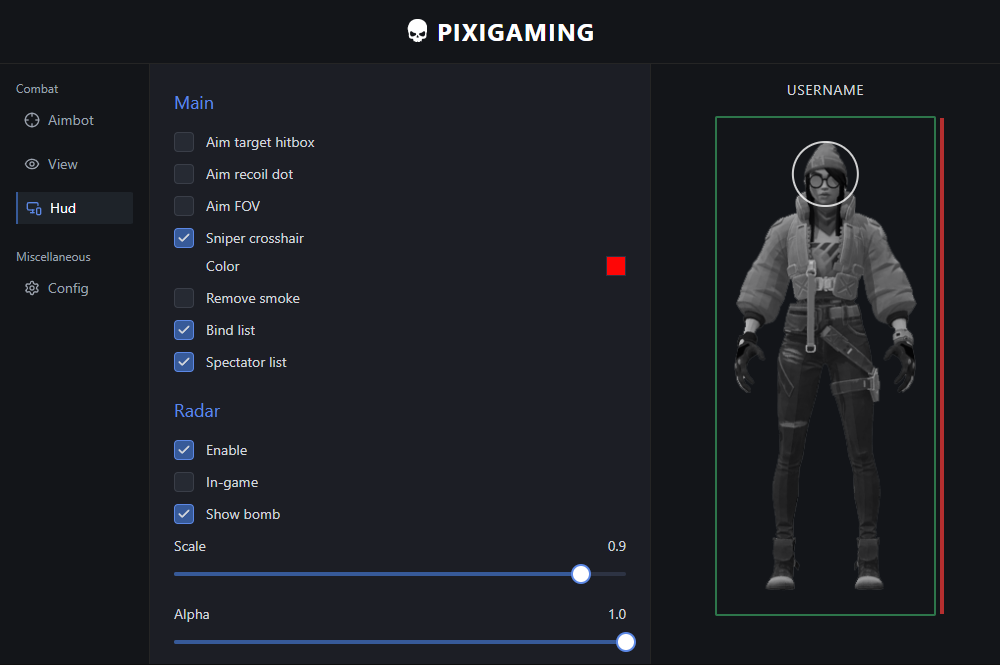Screen dimensions: 1000x665
Task: Click the Alpha value 1.0
Action: coord(617,614)
